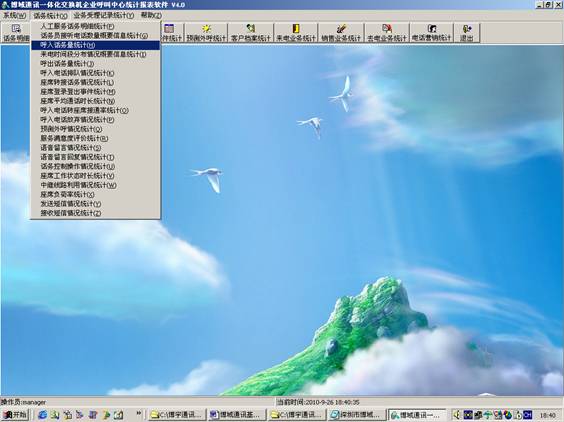
Task: Open the 帮助 menu in the menu bar
Action: click(x=151, y=15)
